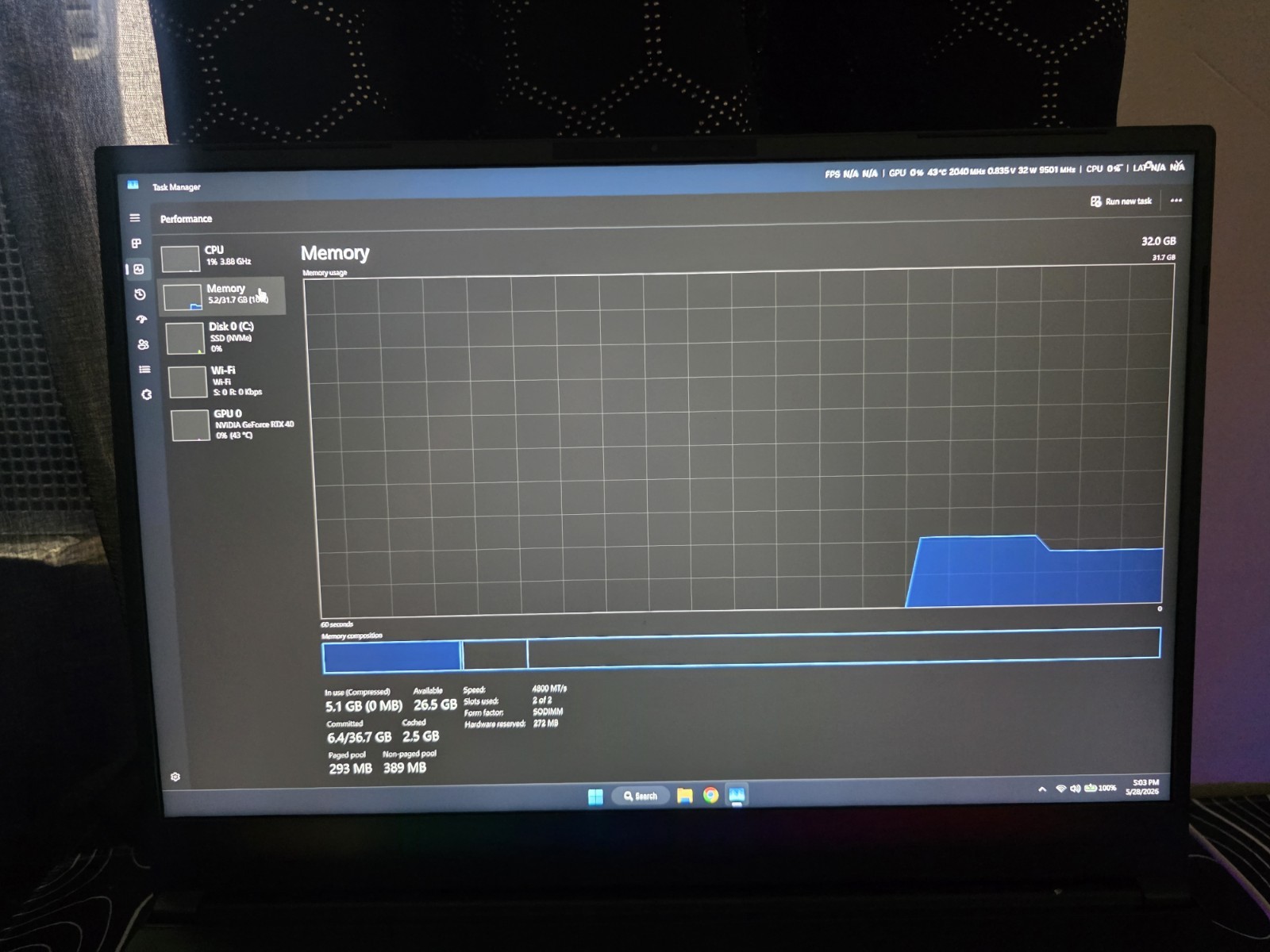This screenshot has width=1270, height=952.
Task: Click Run new task button
Action: (1121, 202)
